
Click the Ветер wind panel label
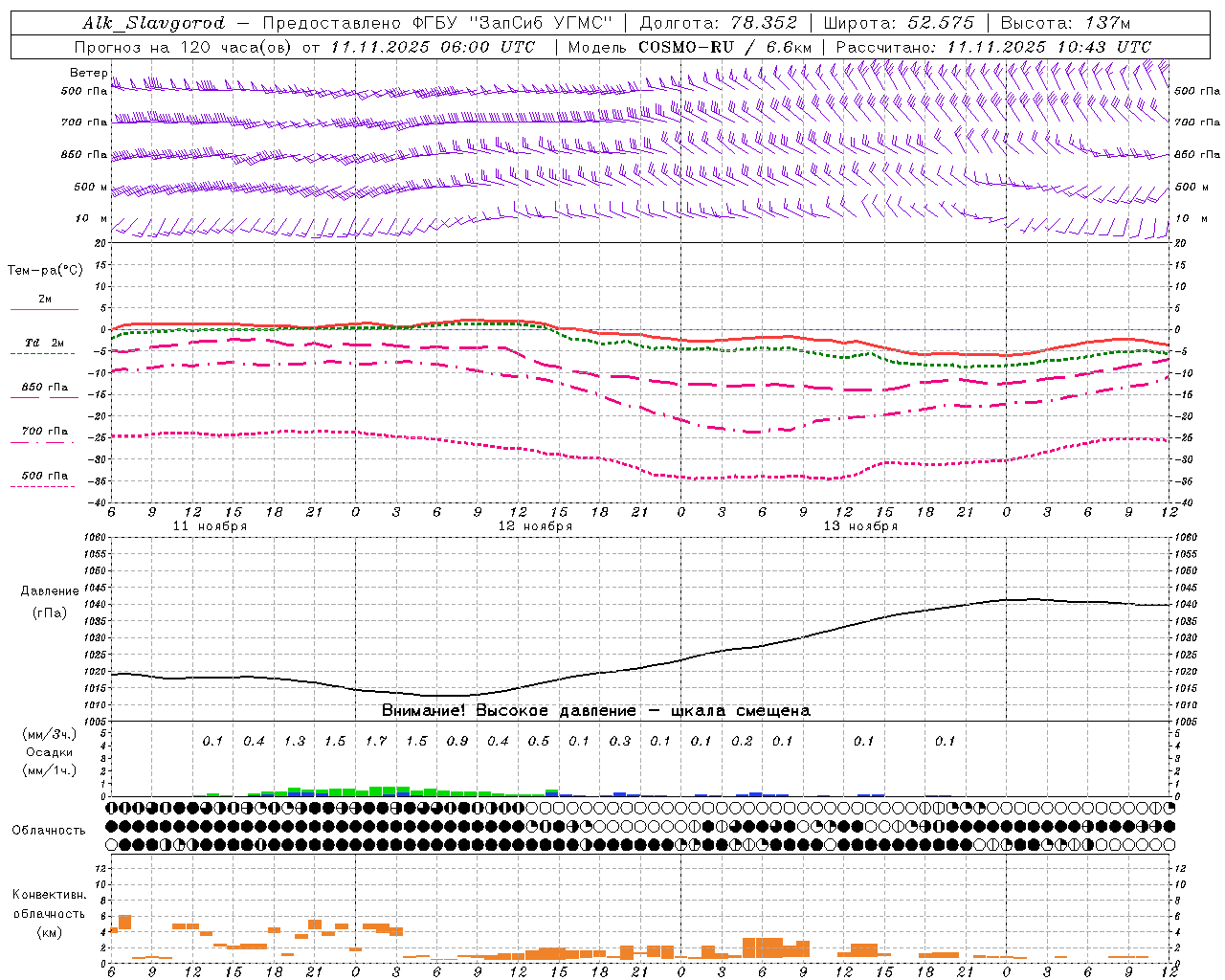(88, 73)
